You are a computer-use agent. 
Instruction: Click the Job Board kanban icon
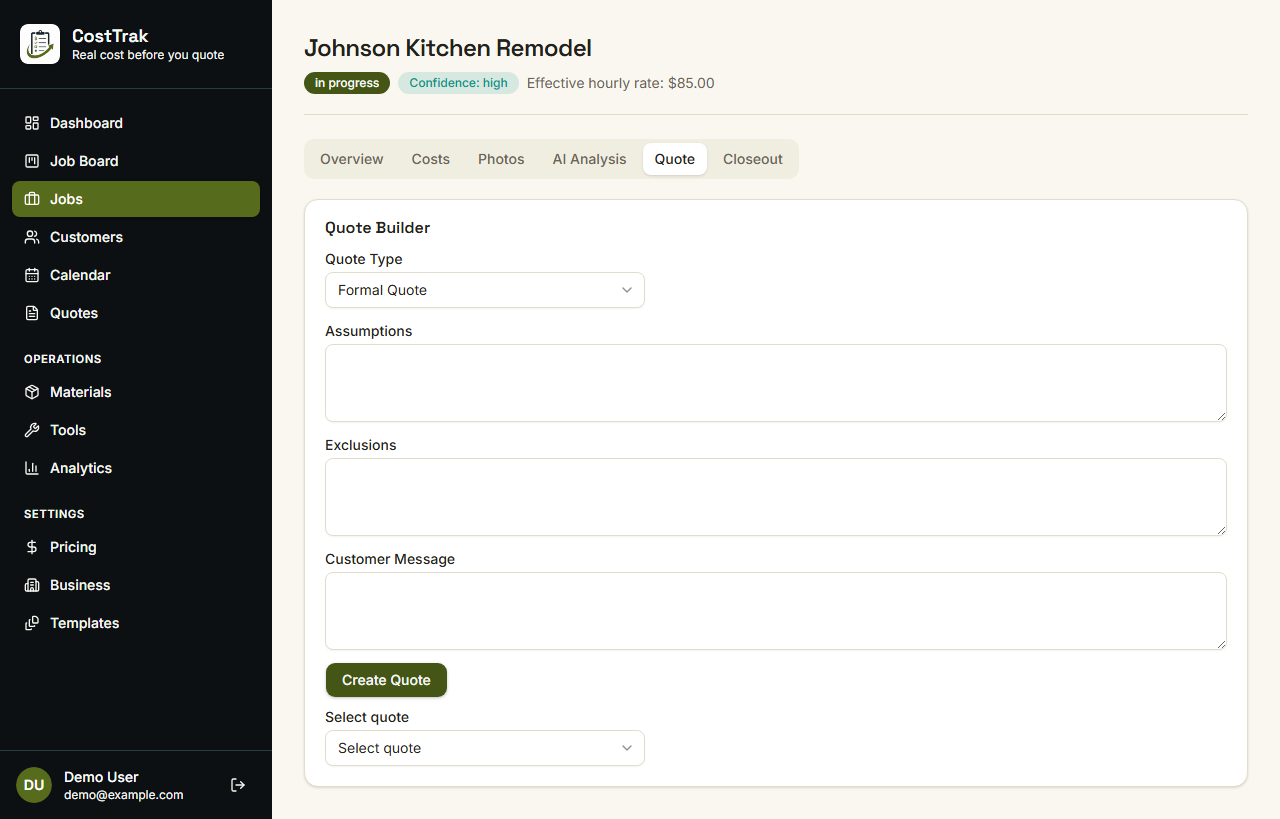click(x=32, y=161)
